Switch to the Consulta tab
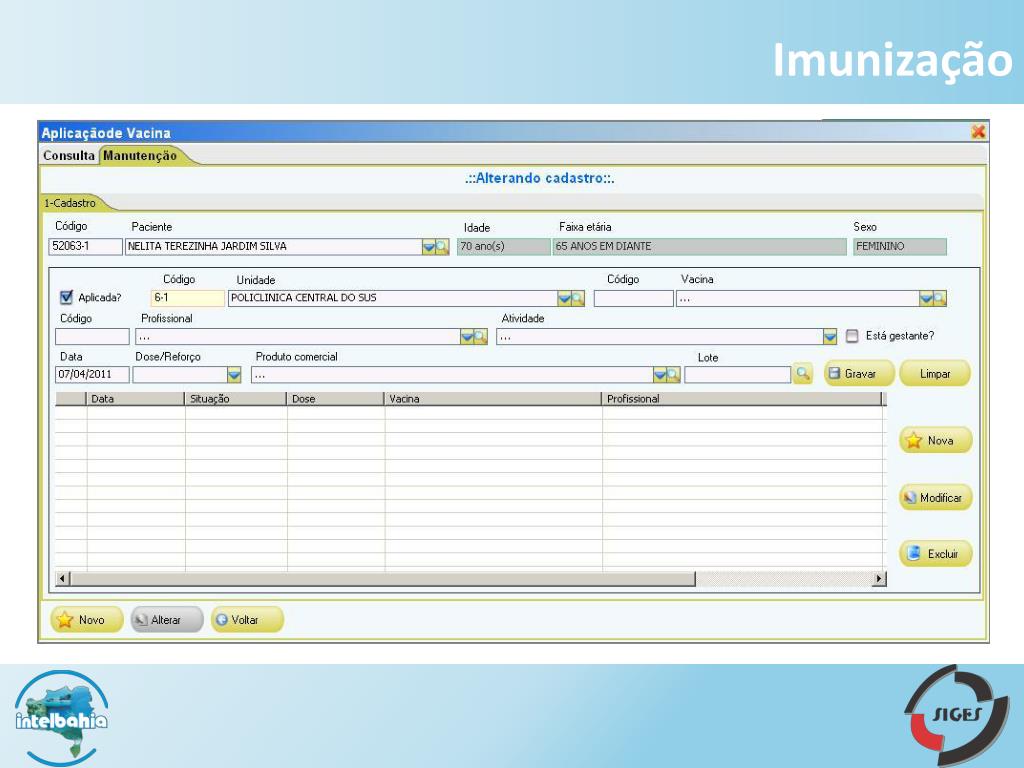 [x=69, y=156]
